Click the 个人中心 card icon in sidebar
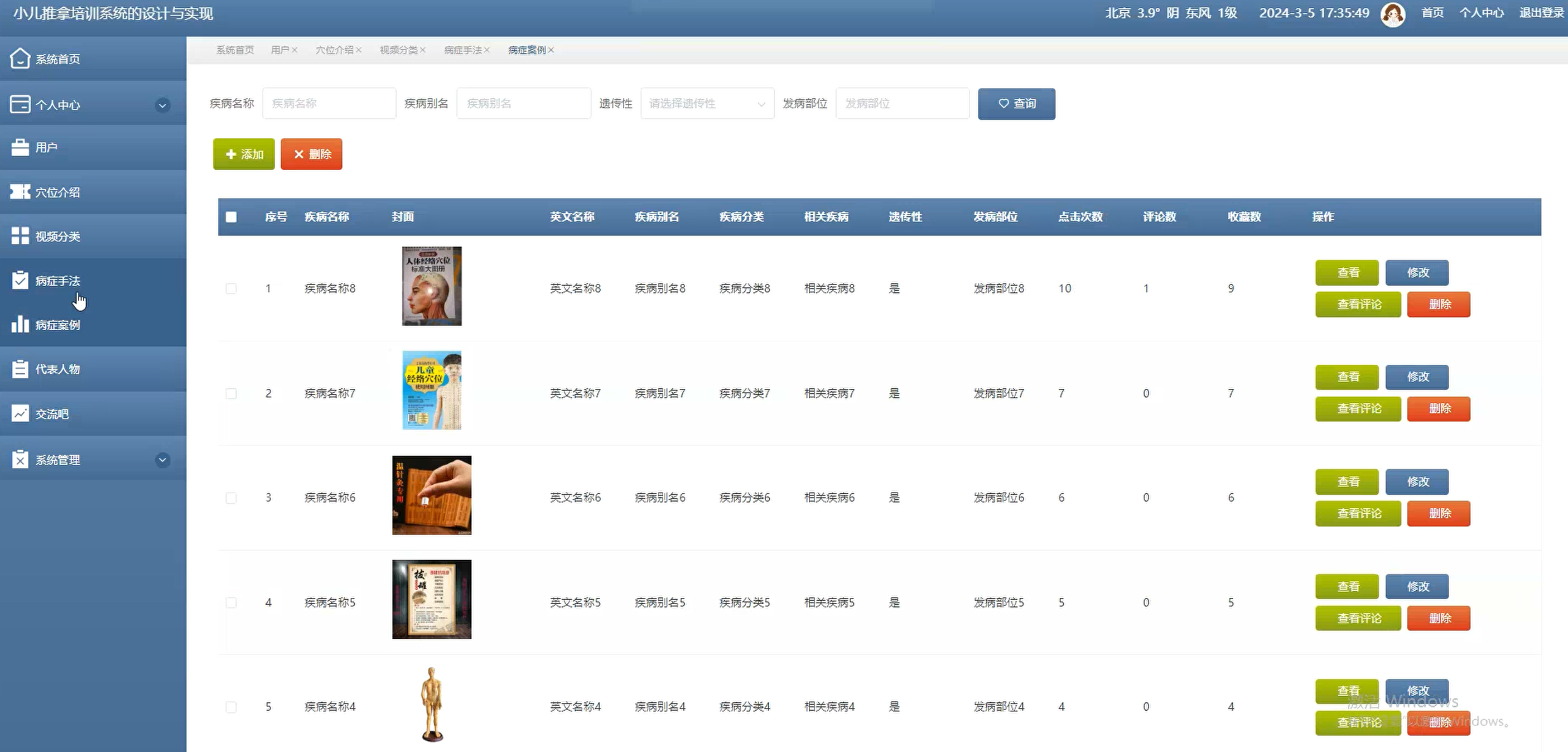 [x=20, y=104]
